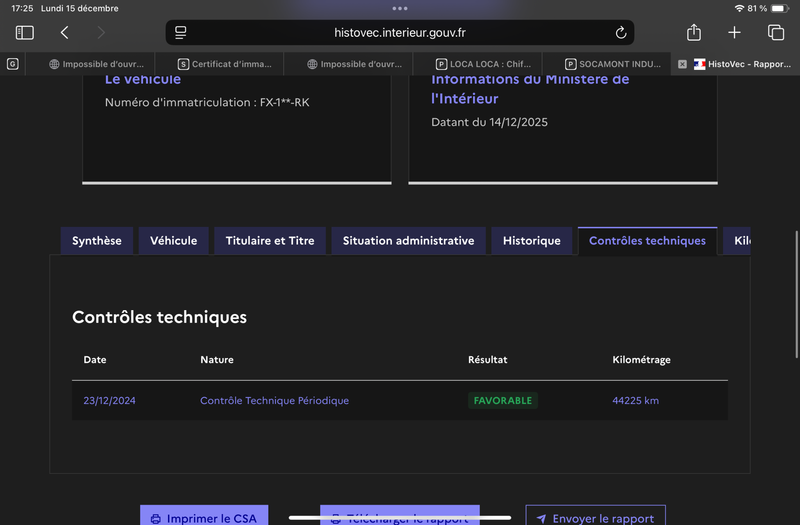
Task: Open the Véhicule tab
Action: (174, 241)
